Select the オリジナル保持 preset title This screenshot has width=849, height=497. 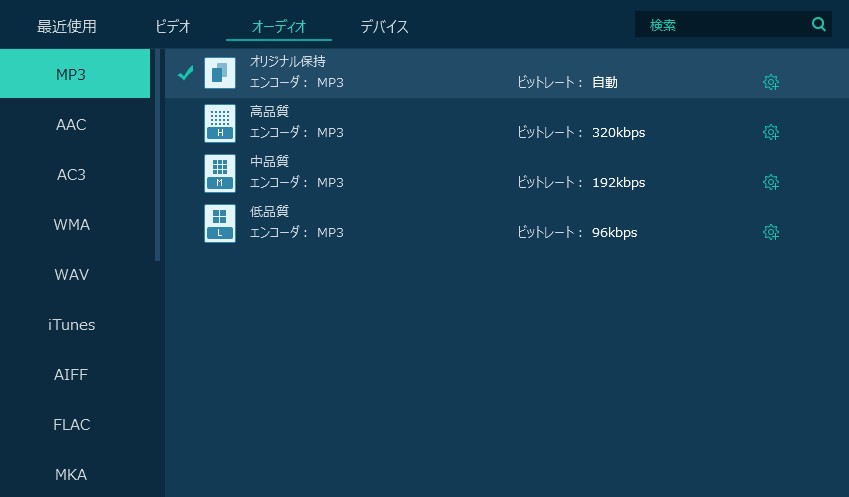pos(288,61)
